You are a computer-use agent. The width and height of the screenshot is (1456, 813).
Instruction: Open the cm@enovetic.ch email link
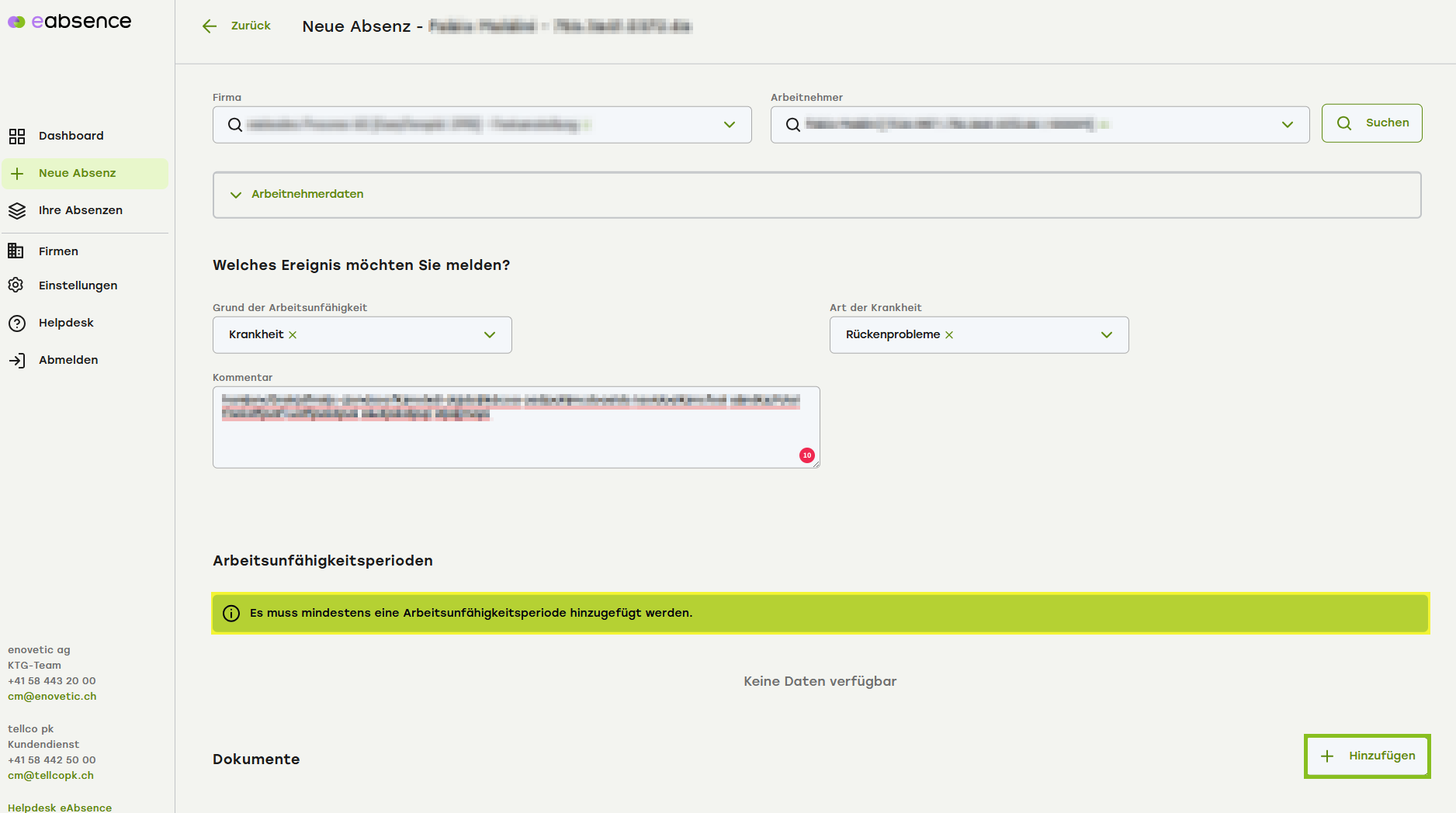52,696
